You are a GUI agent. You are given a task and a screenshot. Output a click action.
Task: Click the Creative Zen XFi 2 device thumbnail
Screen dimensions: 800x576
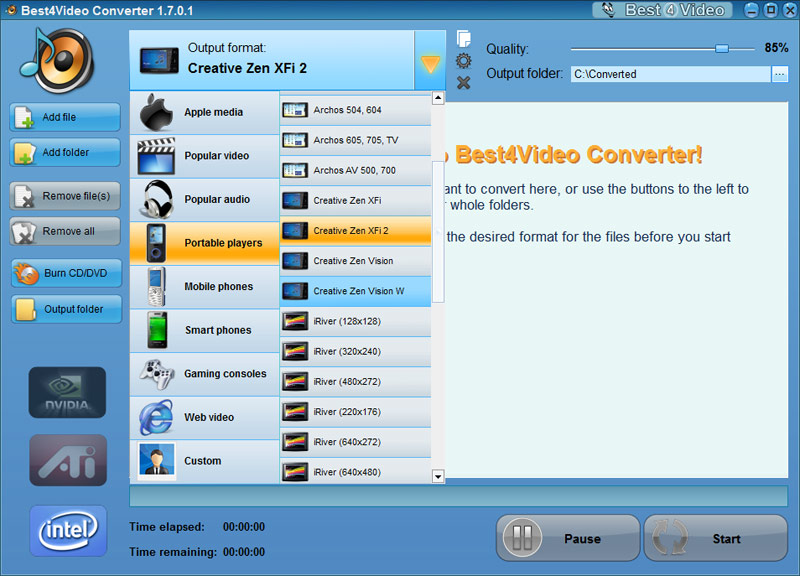[x=159, y=61]
